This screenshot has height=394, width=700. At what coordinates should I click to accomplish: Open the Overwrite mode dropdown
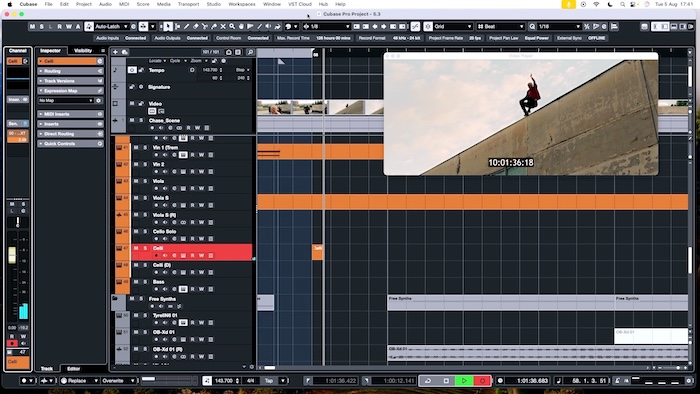118,381
